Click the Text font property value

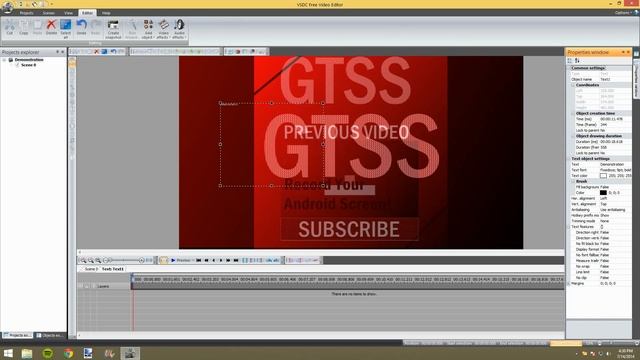tap(616, 170)
